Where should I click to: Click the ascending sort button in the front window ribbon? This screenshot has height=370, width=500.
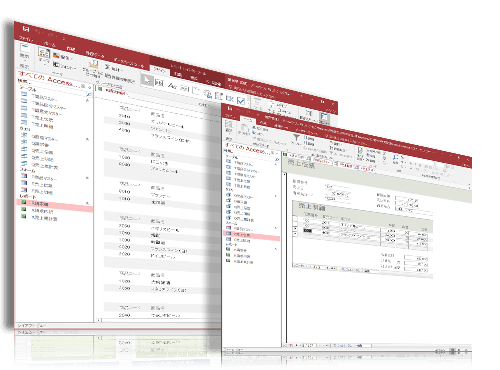(x=309, y=138)
